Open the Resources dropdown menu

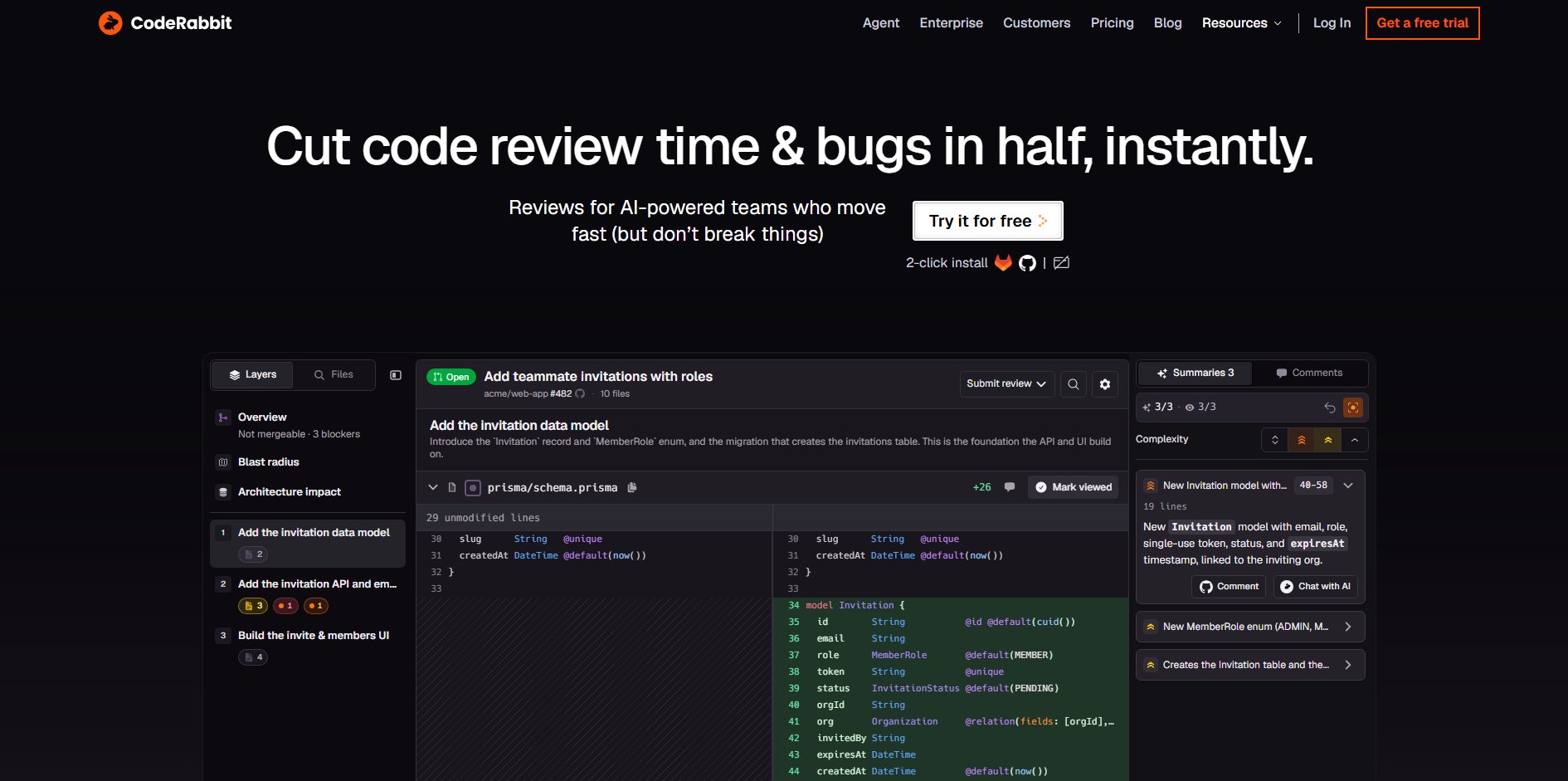coord(1242,23)
